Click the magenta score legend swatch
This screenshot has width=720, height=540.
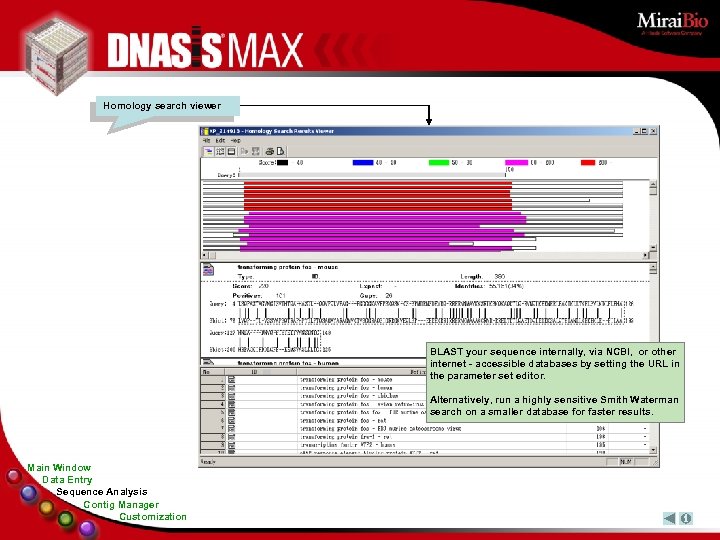[517, 163]
